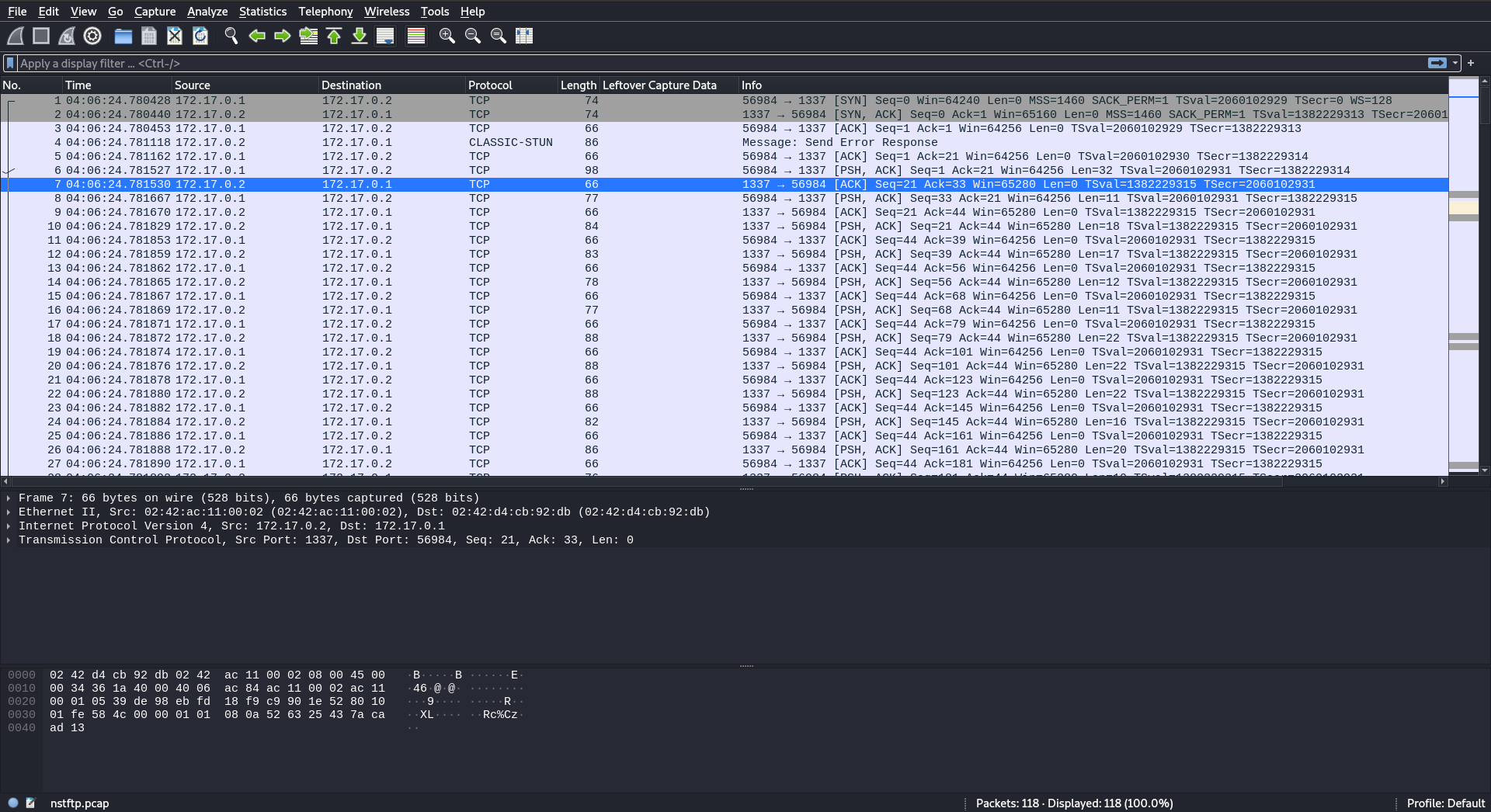Click the display filter bookmark icon
The image size is (1491, 812).
tap(10, 63)
